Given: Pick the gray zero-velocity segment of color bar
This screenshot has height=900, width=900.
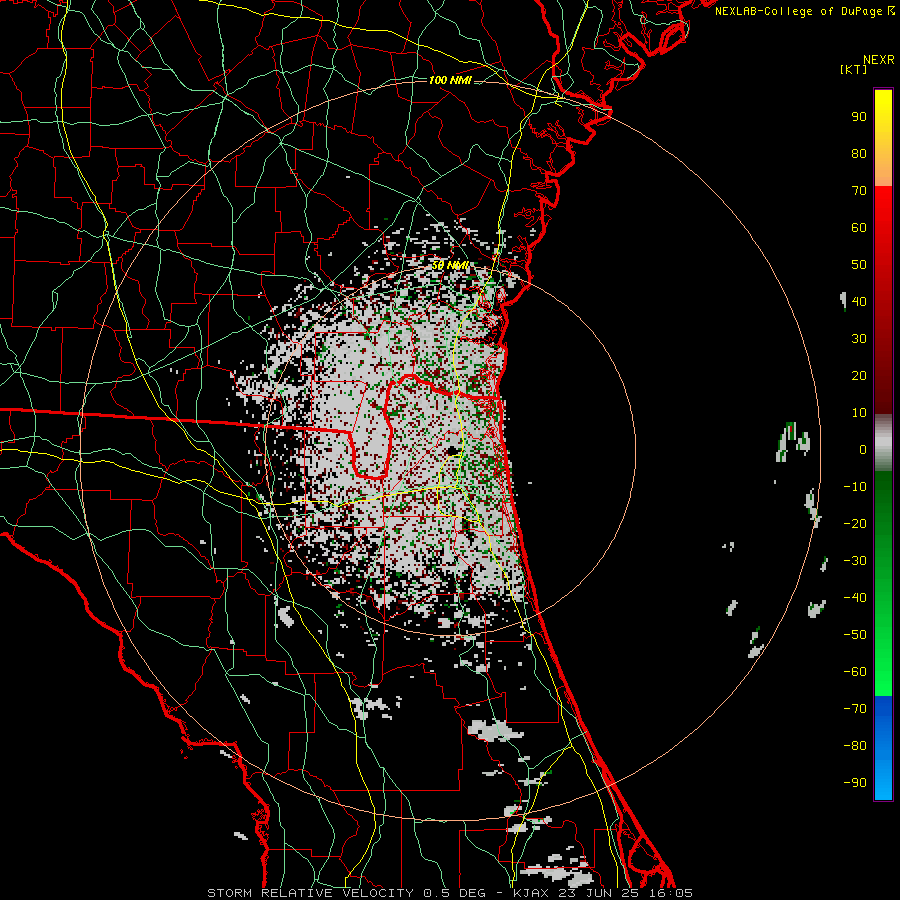Looking at the screenshot, I should coord(883,443).
